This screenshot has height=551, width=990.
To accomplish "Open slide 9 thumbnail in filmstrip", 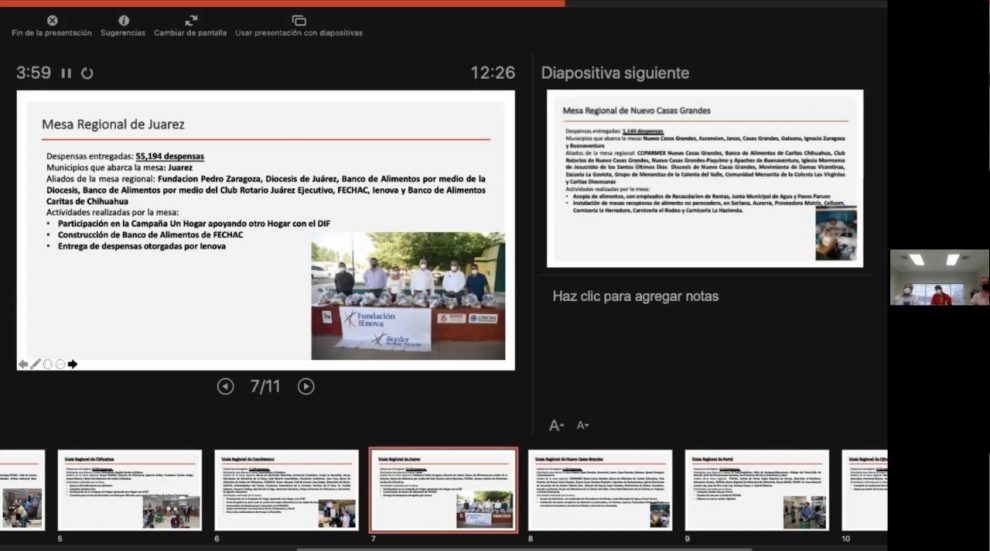I will click(x=757, y=489).
